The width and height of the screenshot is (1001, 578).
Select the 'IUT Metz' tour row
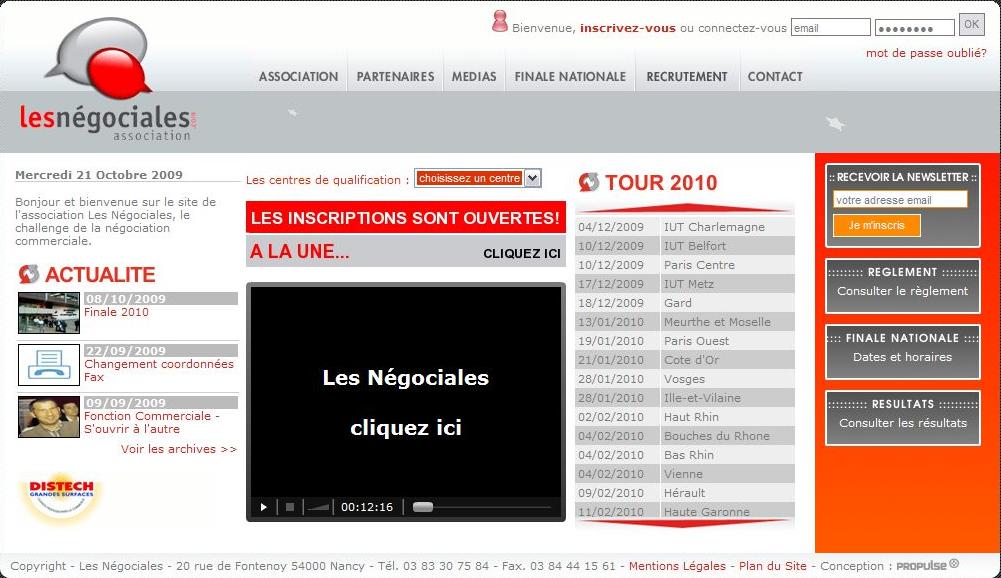tap(685, 284)
